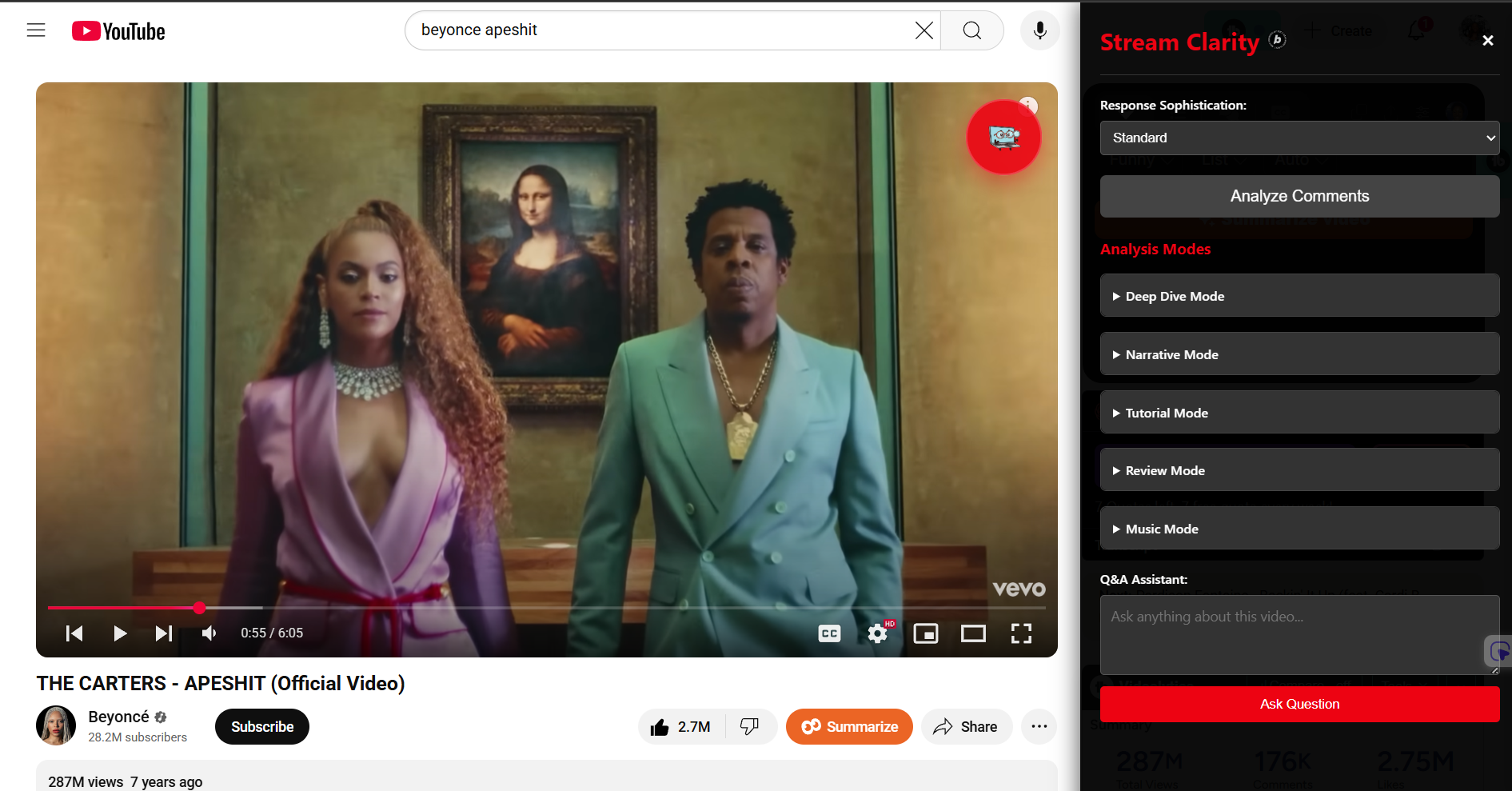Close the Stream Clarity panel
The height and width of the screenshot is (791, 1512).
tap(1487, 41)
